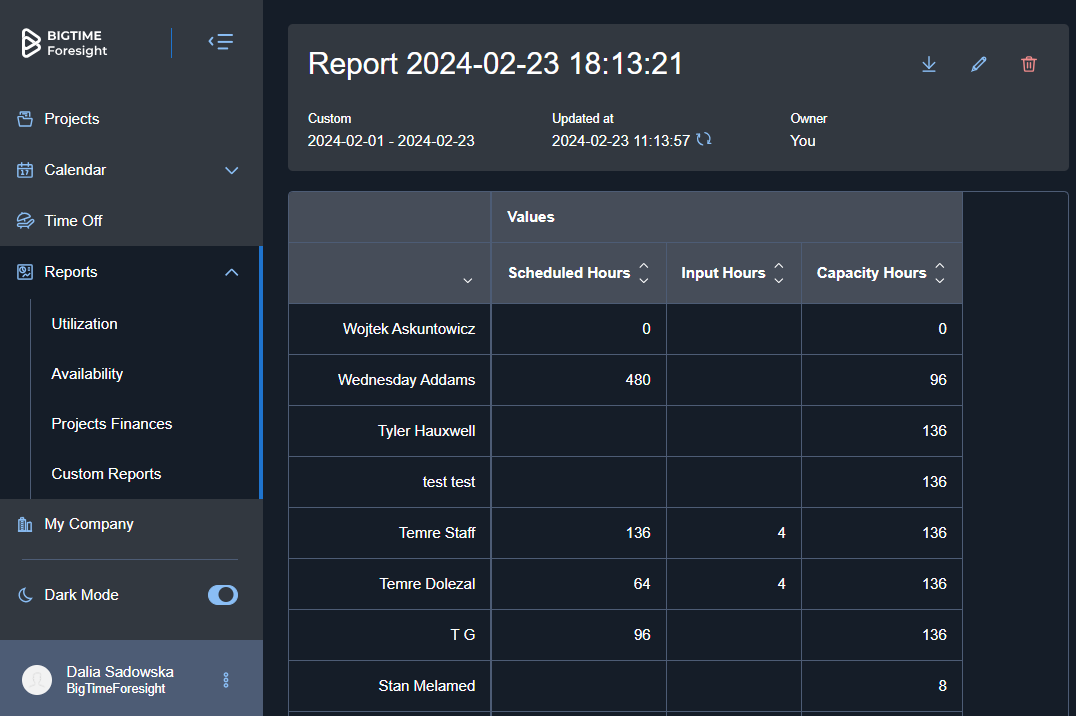Open the Utilization report

tap(84, 323)
